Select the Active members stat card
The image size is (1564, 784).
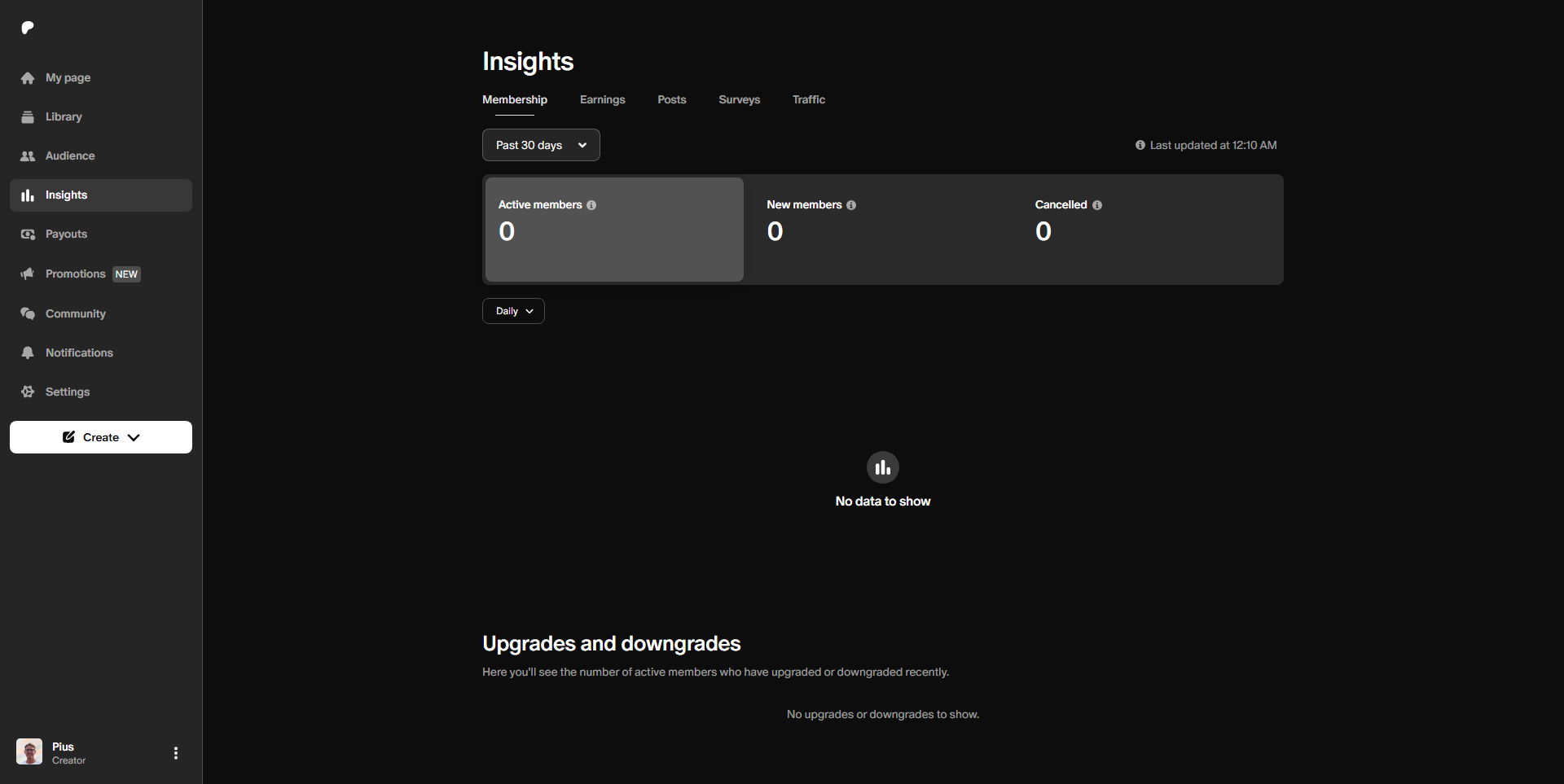pyautogui.click(x=614, y=230)
